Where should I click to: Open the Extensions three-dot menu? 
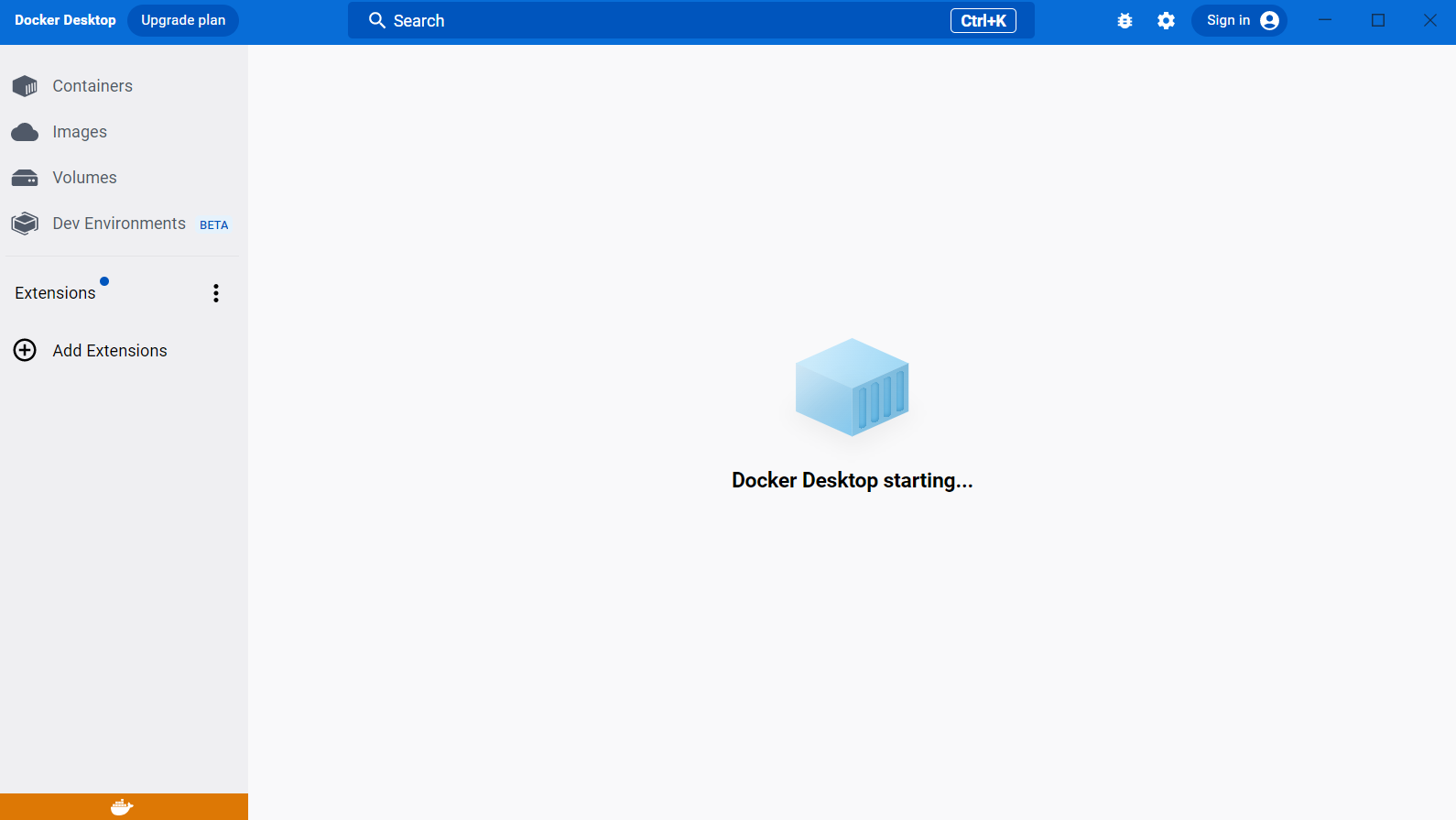216,293
